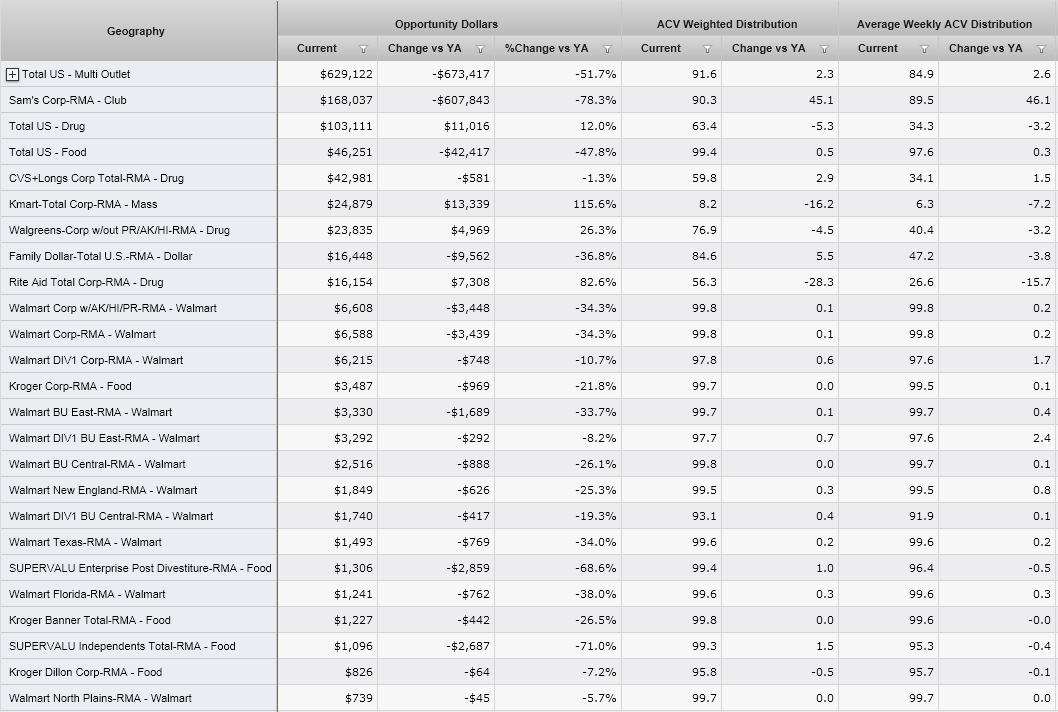Screen dimensions: 1058x712
Task: Expand the Total US - Multi Outlet row
Action: 13,74
